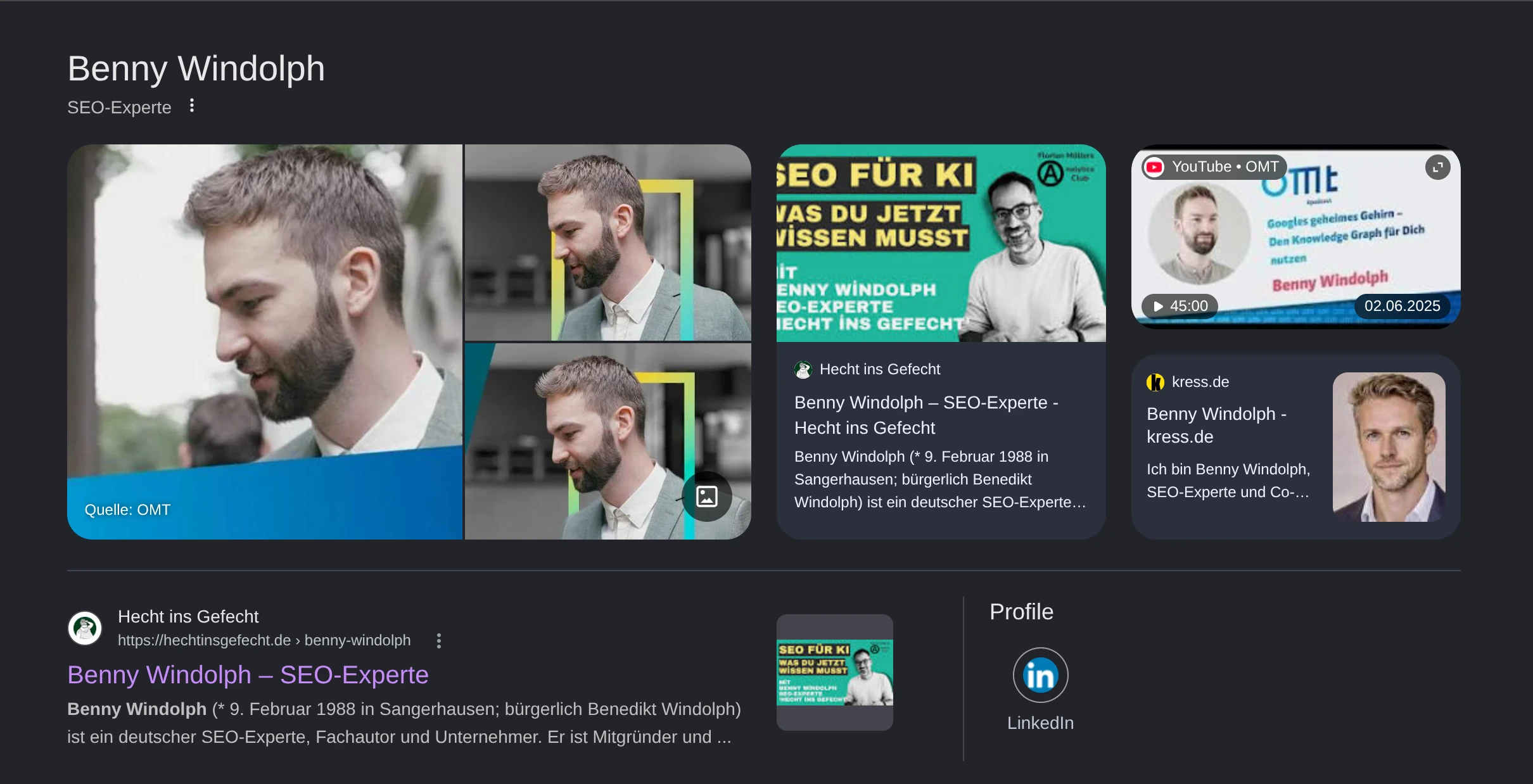Click the kress.de favicon

pos(1155,383)
